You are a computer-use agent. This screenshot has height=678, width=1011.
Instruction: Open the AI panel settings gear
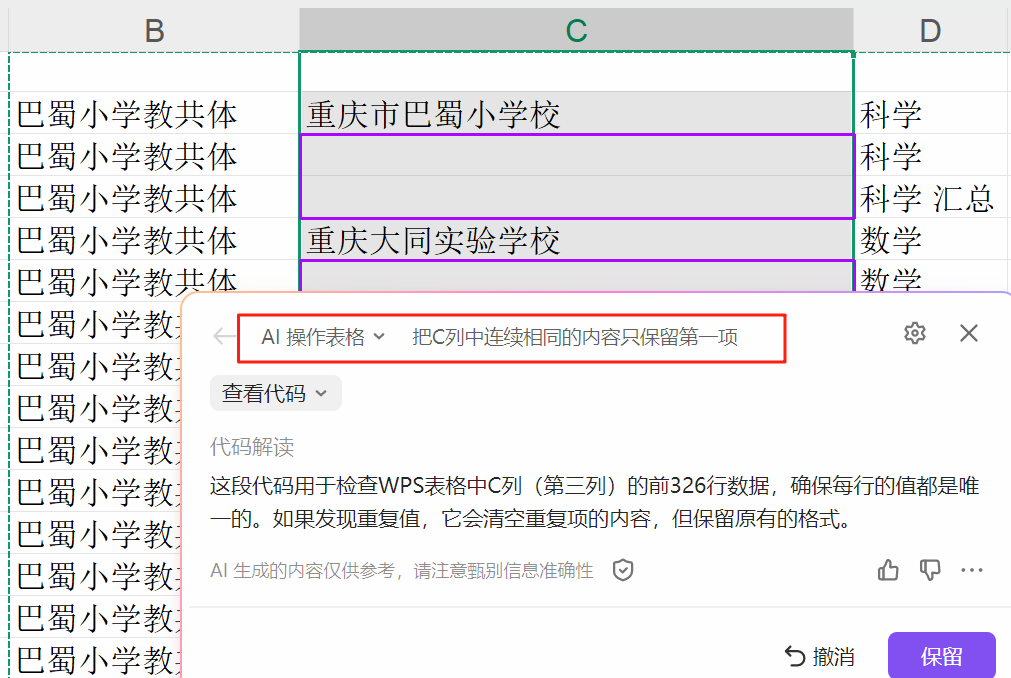914,333
